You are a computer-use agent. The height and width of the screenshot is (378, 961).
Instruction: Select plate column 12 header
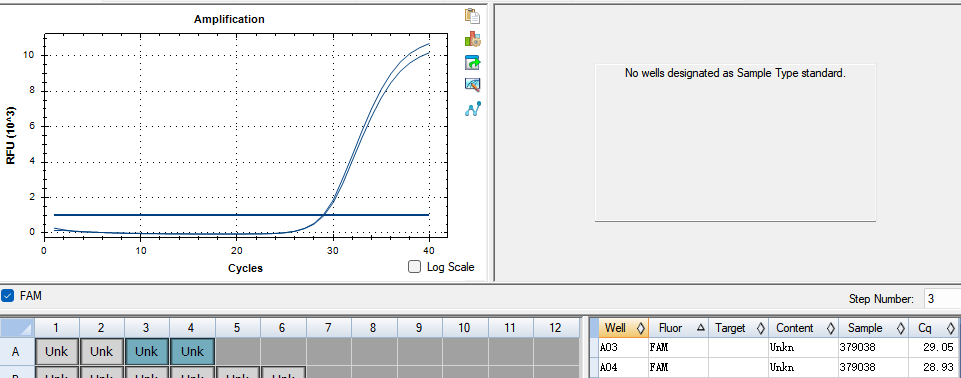[x=555, y=328]
